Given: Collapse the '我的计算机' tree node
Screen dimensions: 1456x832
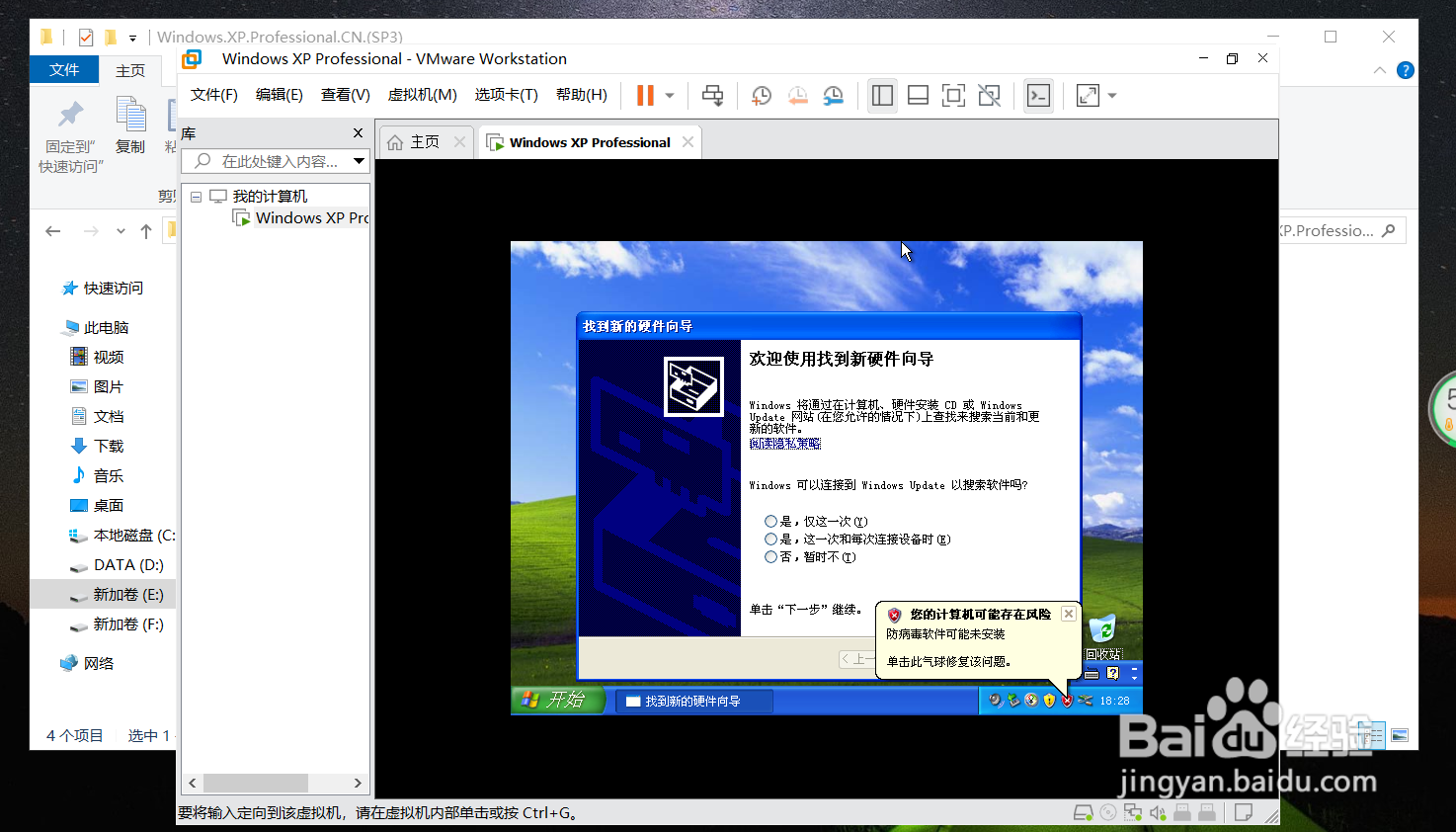Looking at the screenshot, I should [196, 197].
